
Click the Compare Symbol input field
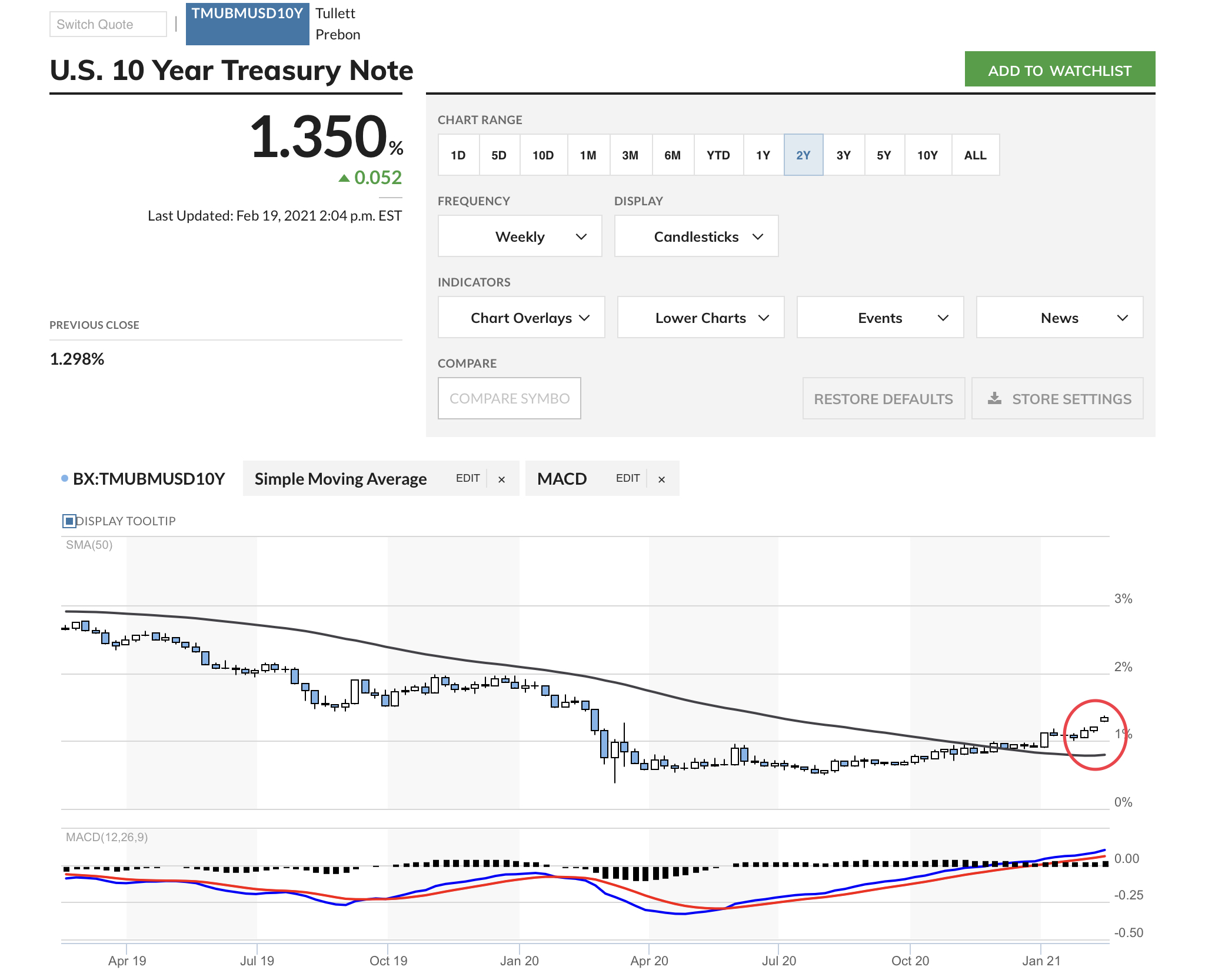[x=509, y=398]
